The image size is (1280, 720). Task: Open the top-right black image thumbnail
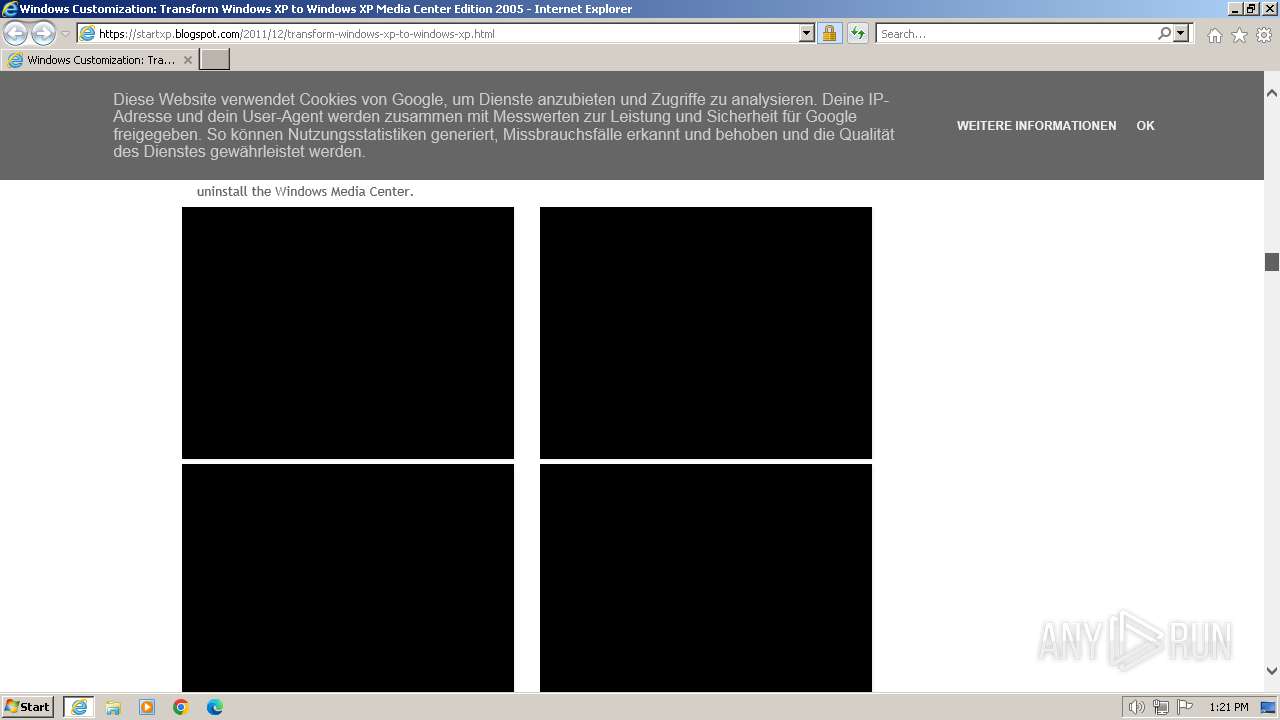(706, 333)
